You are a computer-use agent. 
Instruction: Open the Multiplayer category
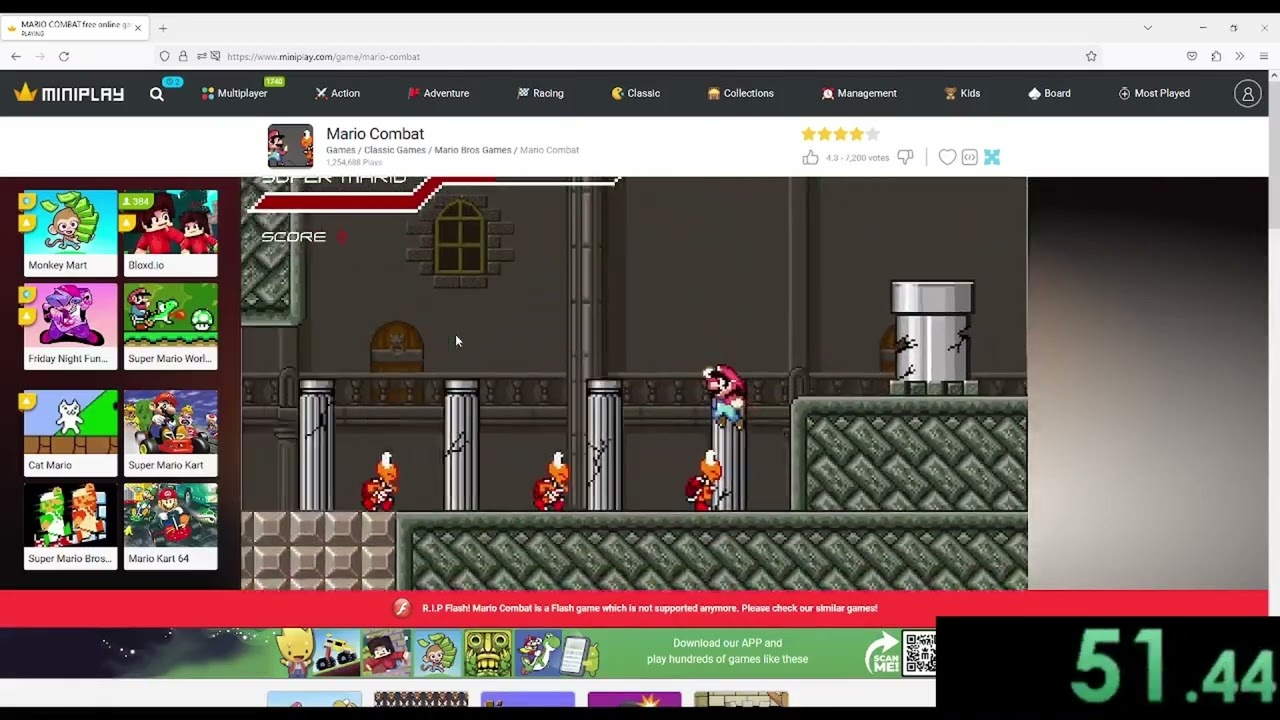(234, 93)
